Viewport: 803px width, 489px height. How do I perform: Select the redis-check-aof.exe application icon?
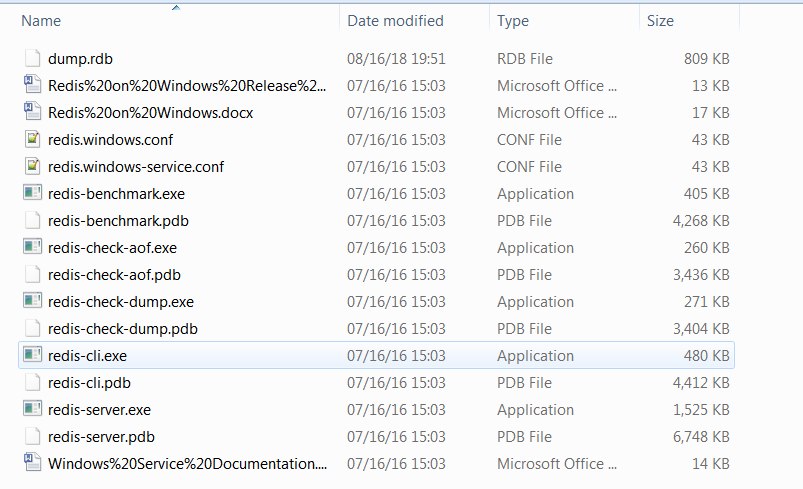(32, 247)
